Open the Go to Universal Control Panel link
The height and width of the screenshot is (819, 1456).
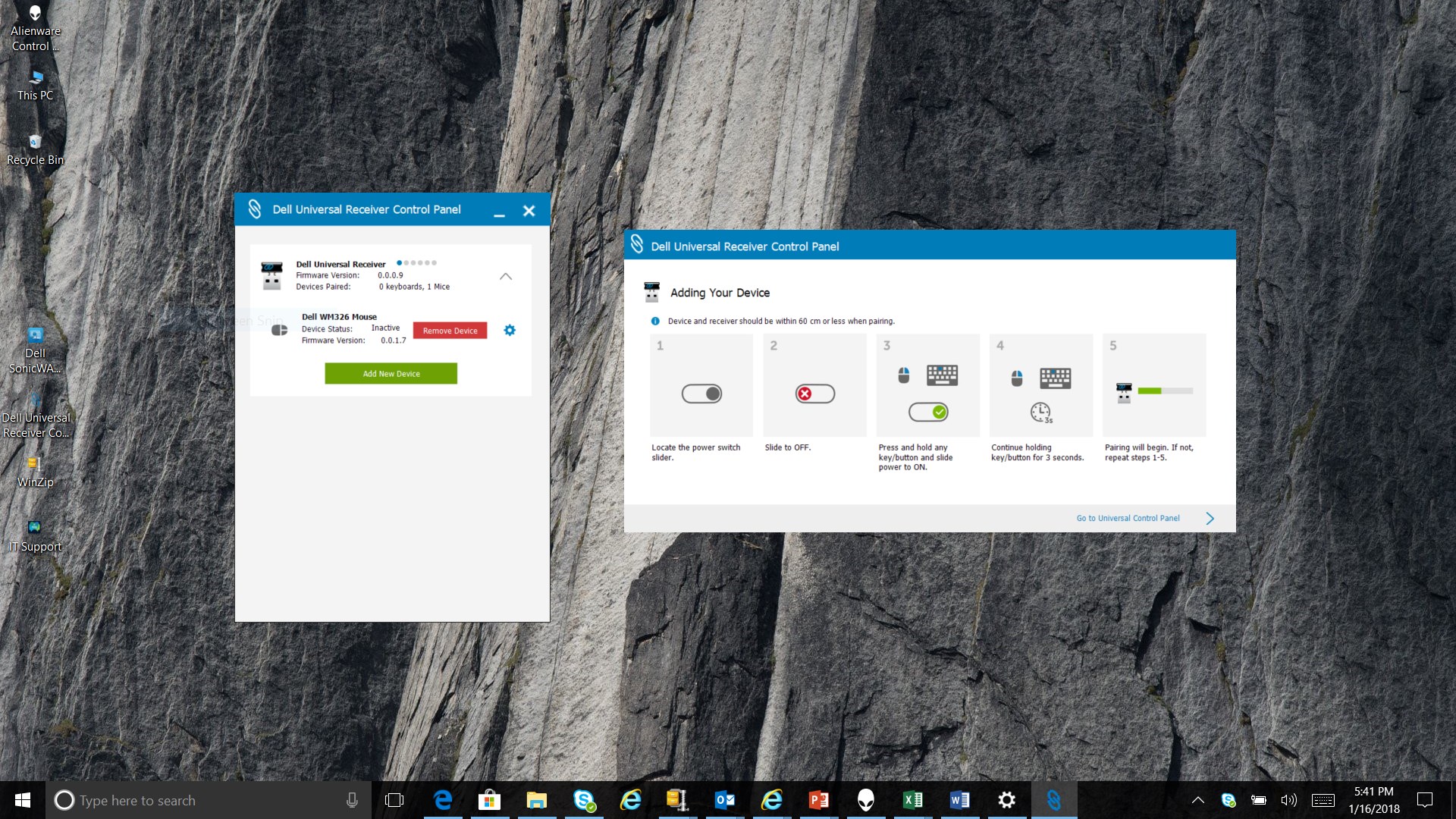click(1128, 518)
